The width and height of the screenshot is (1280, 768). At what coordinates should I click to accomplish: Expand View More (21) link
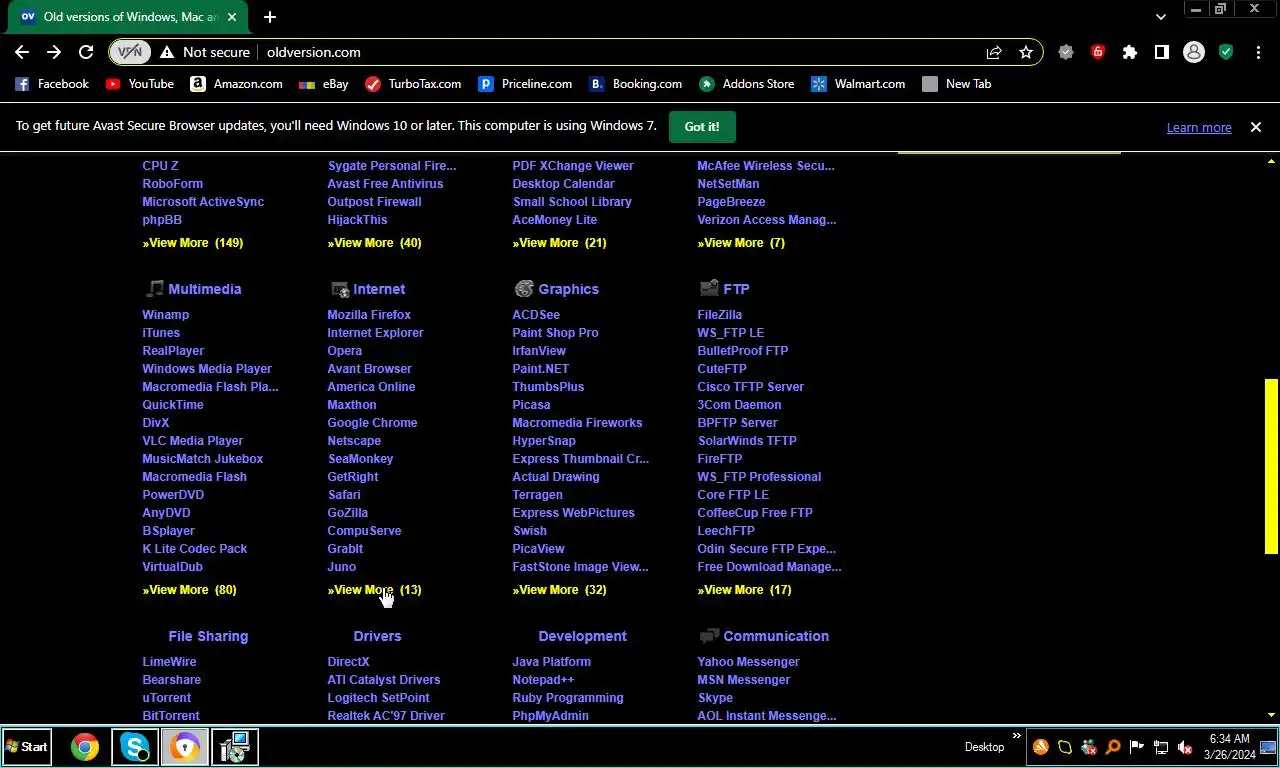(559, 243)
